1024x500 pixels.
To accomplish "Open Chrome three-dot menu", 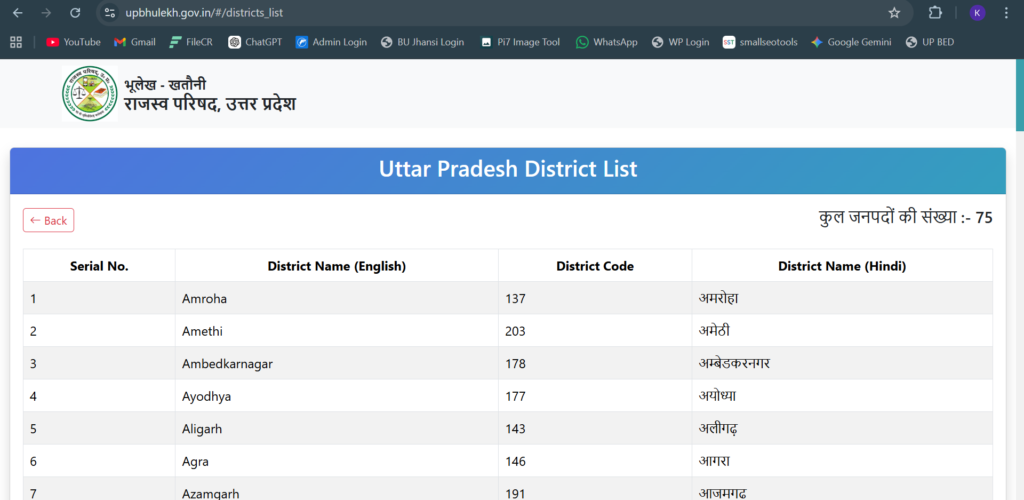I will (x=1005, y=12).
